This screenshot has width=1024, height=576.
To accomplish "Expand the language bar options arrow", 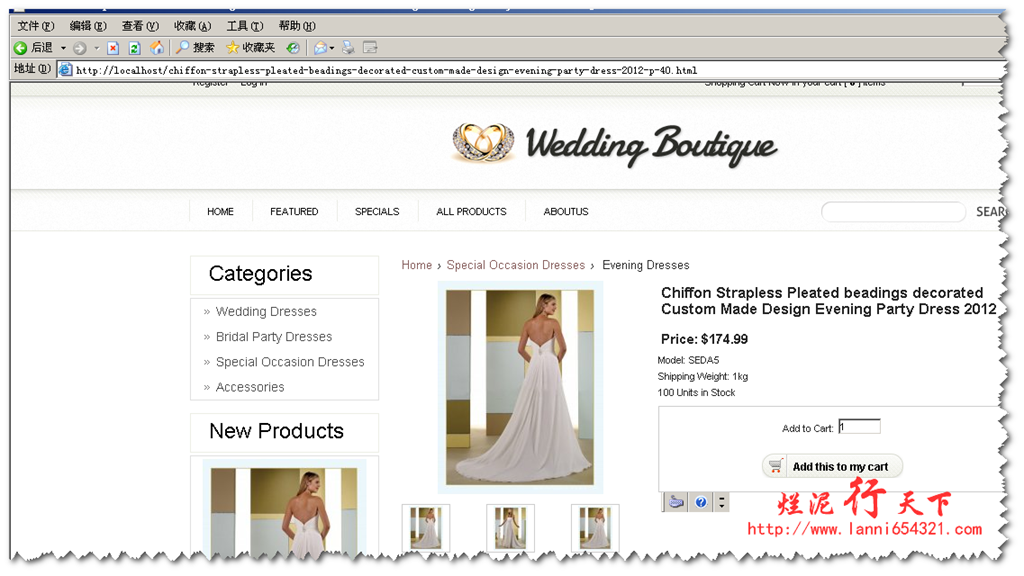I will point(722,502).
